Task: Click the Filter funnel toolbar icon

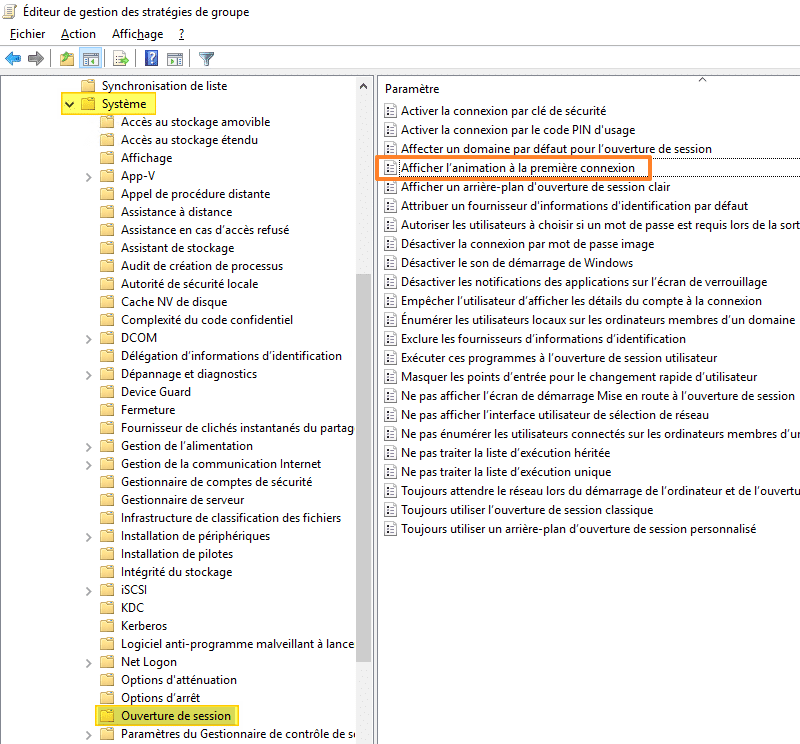Action: click(x=206, y=58)
